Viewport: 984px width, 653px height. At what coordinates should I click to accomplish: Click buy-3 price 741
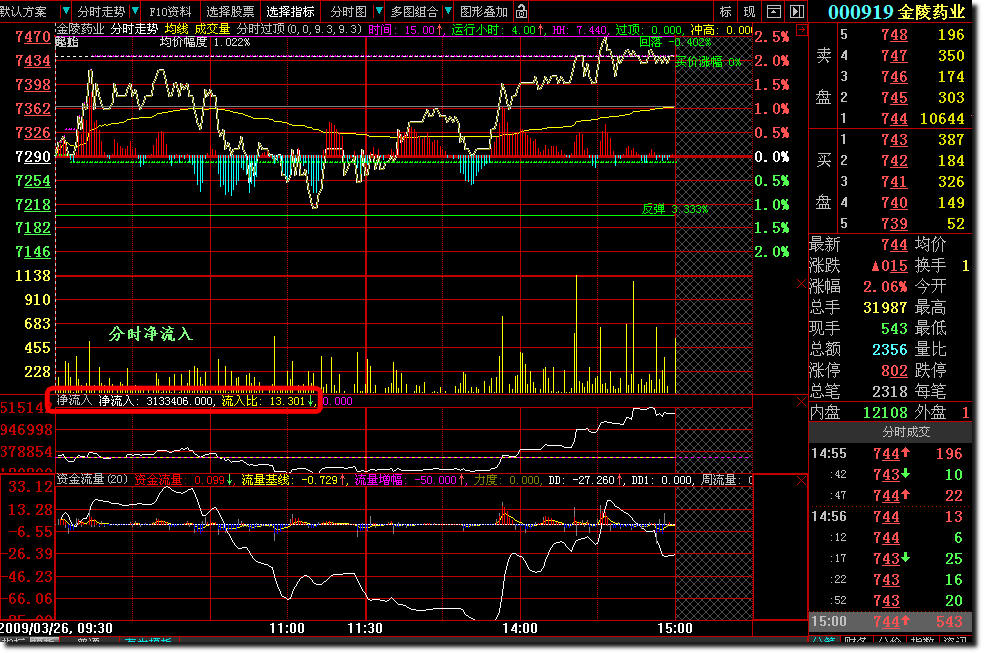[894, 182]
